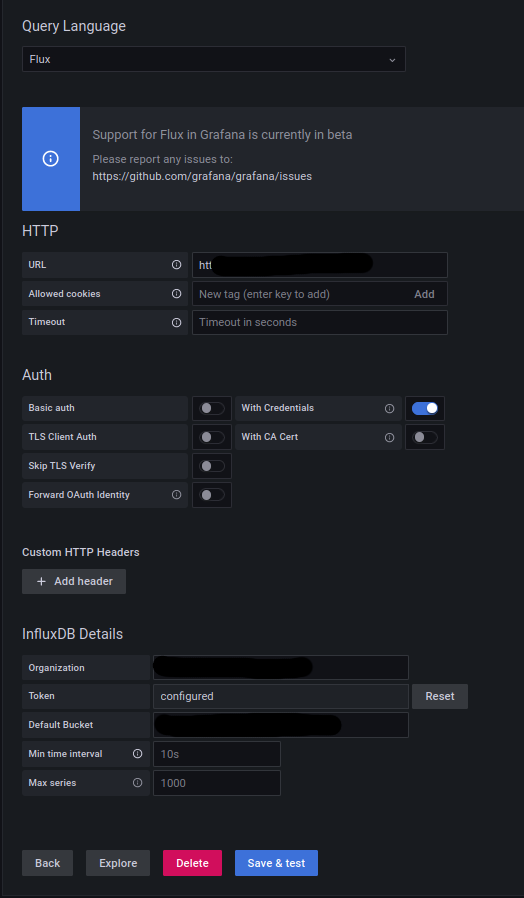Click the TLS Client Auth label
Screen dimensions: 524x898
coord(62,436)
